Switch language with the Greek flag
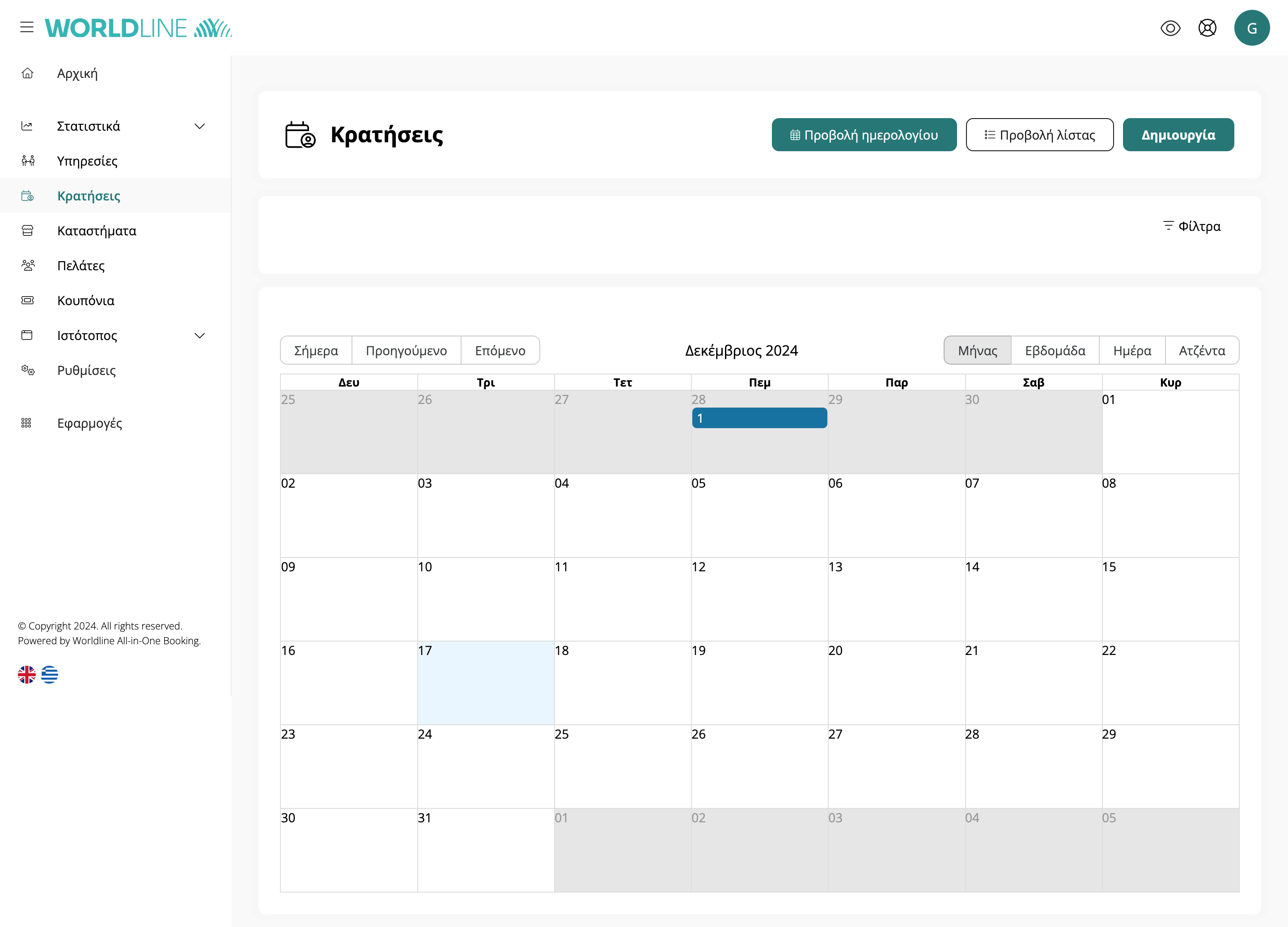This screenshot has height=927, width=1288. click(49, 675)
